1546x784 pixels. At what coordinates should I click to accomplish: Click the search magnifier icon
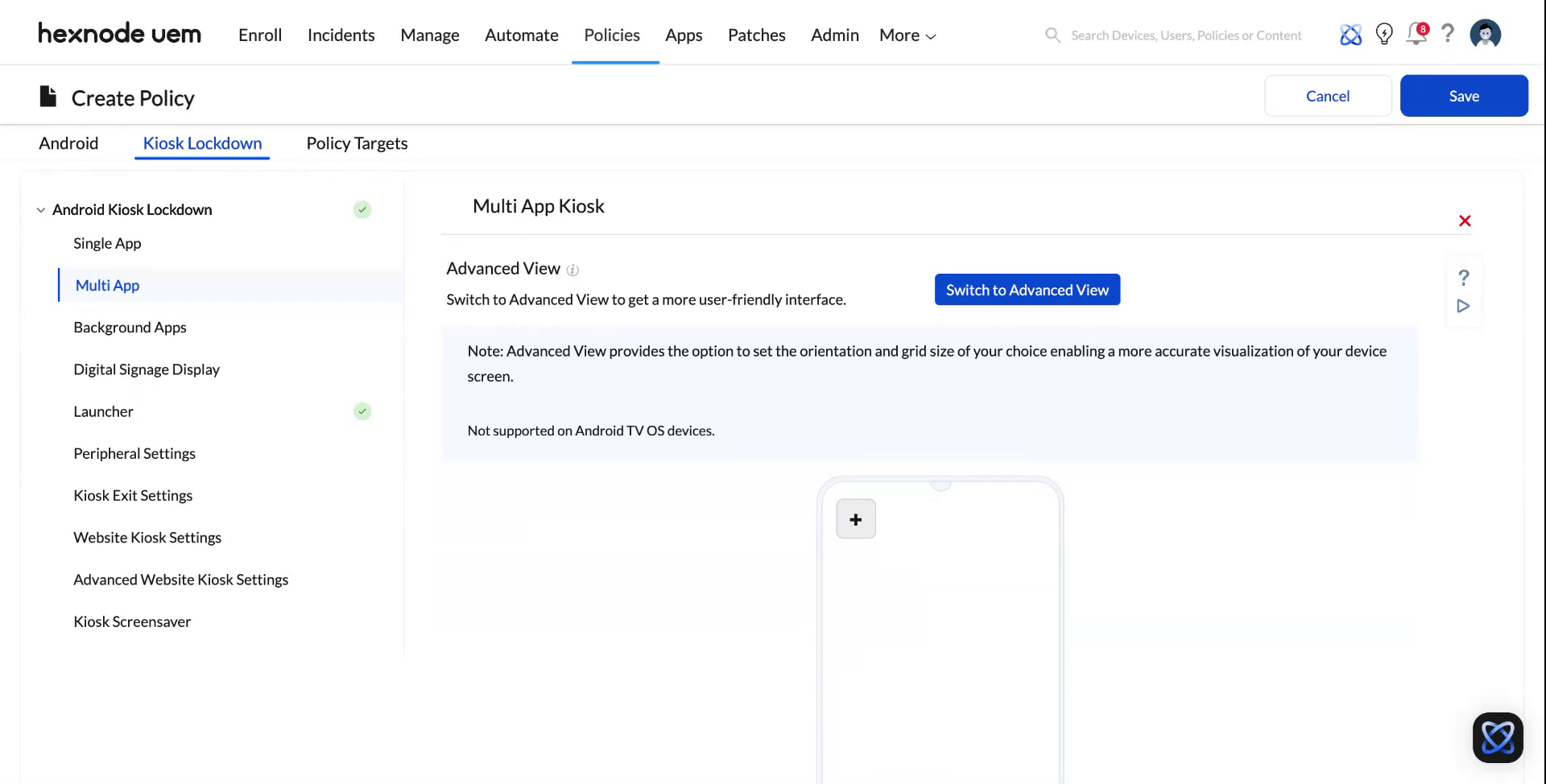tap(1052, 35)
